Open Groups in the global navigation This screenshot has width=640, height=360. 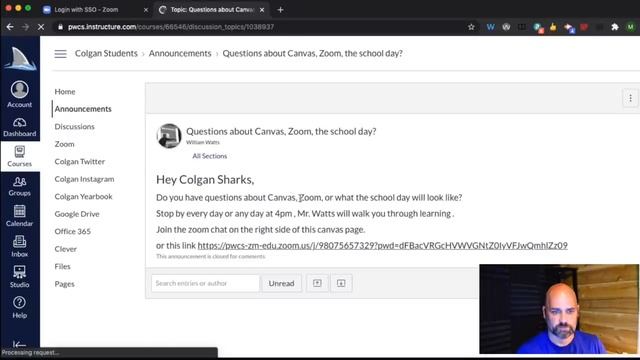(x=20, y=186)
